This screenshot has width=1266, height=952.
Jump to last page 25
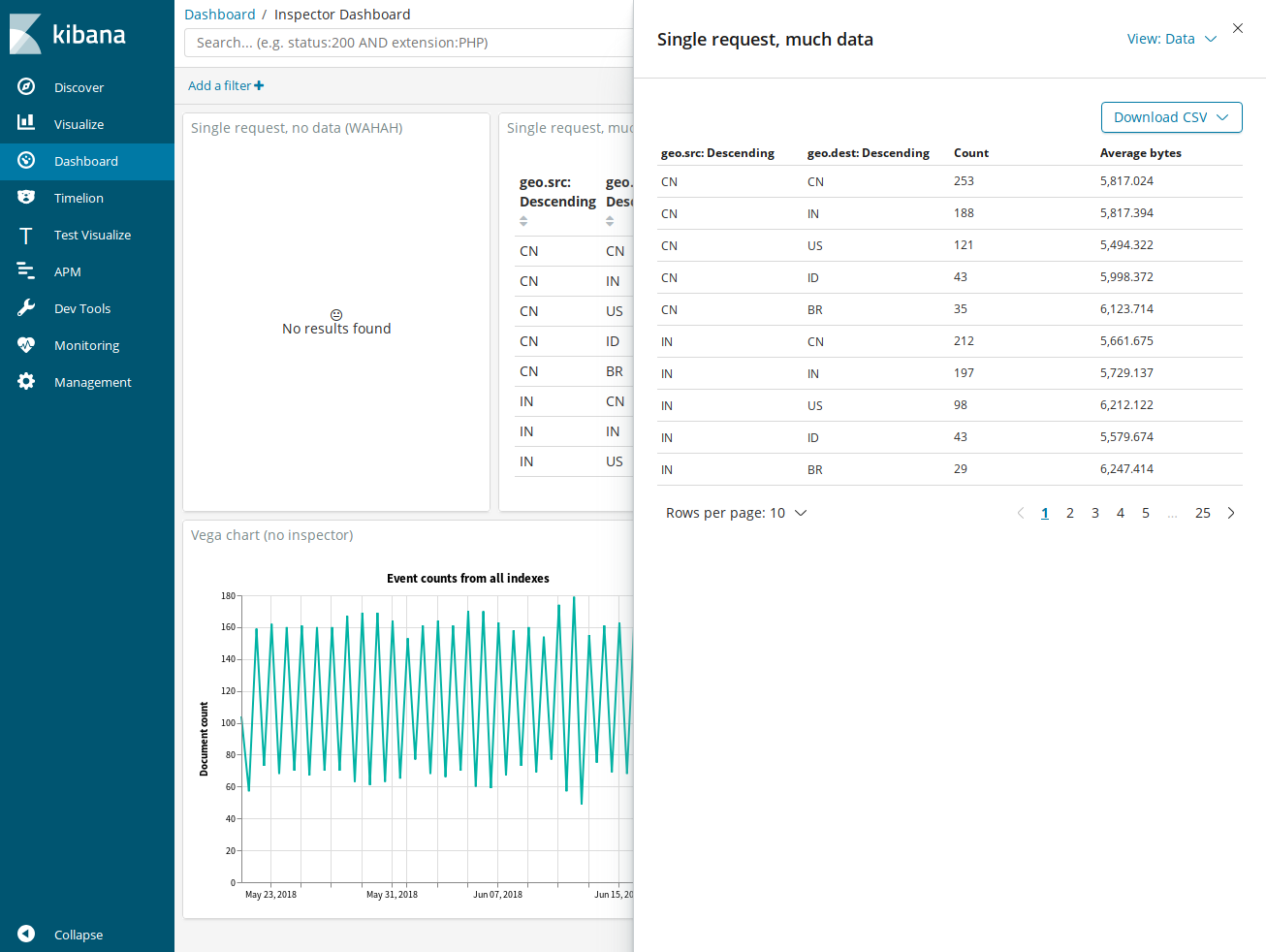[x=1203, y=513]
